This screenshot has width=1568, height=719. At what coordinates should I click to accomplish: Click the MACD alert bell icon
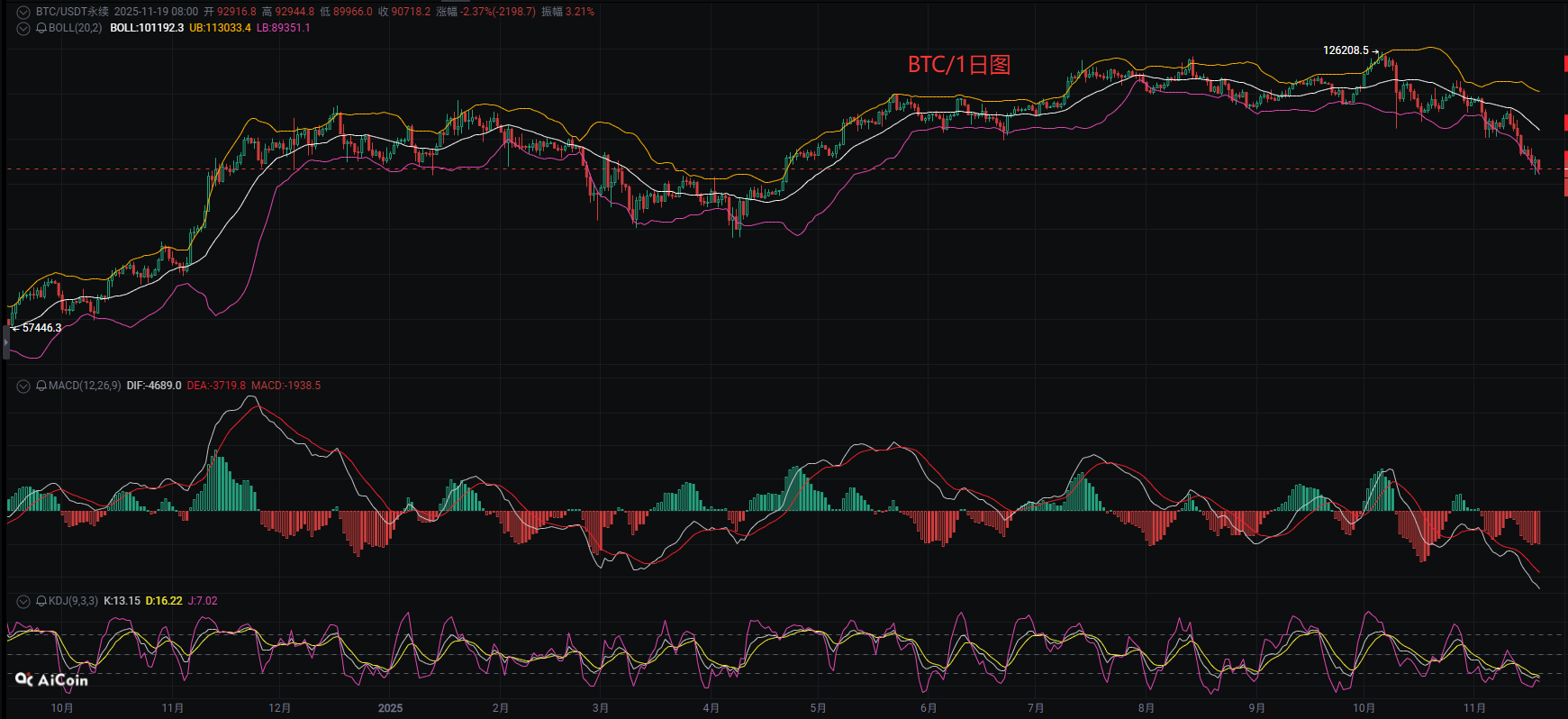tap(41, 386)
